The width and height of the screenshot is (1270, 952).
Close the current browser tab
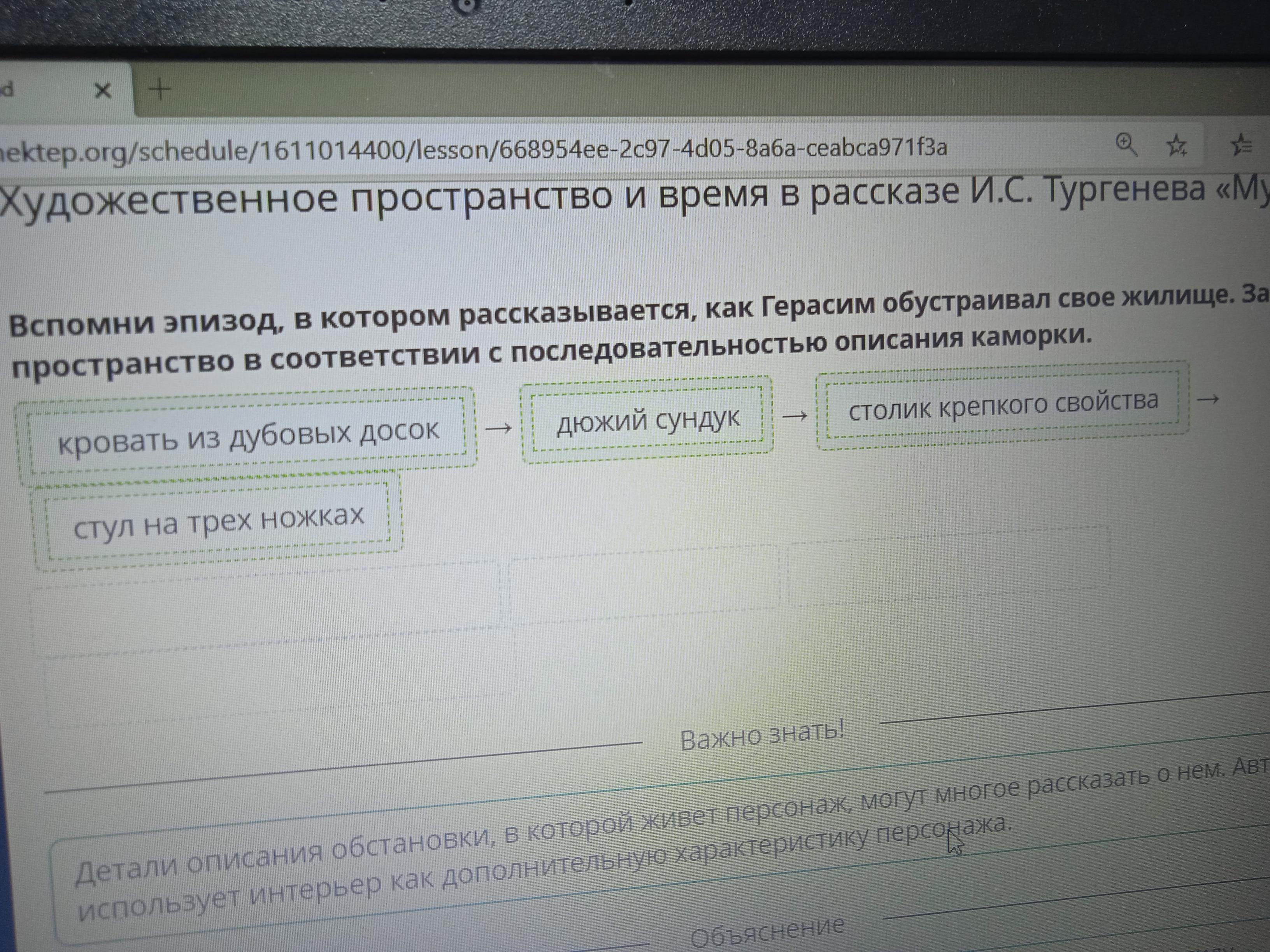(x=103, y=91)
